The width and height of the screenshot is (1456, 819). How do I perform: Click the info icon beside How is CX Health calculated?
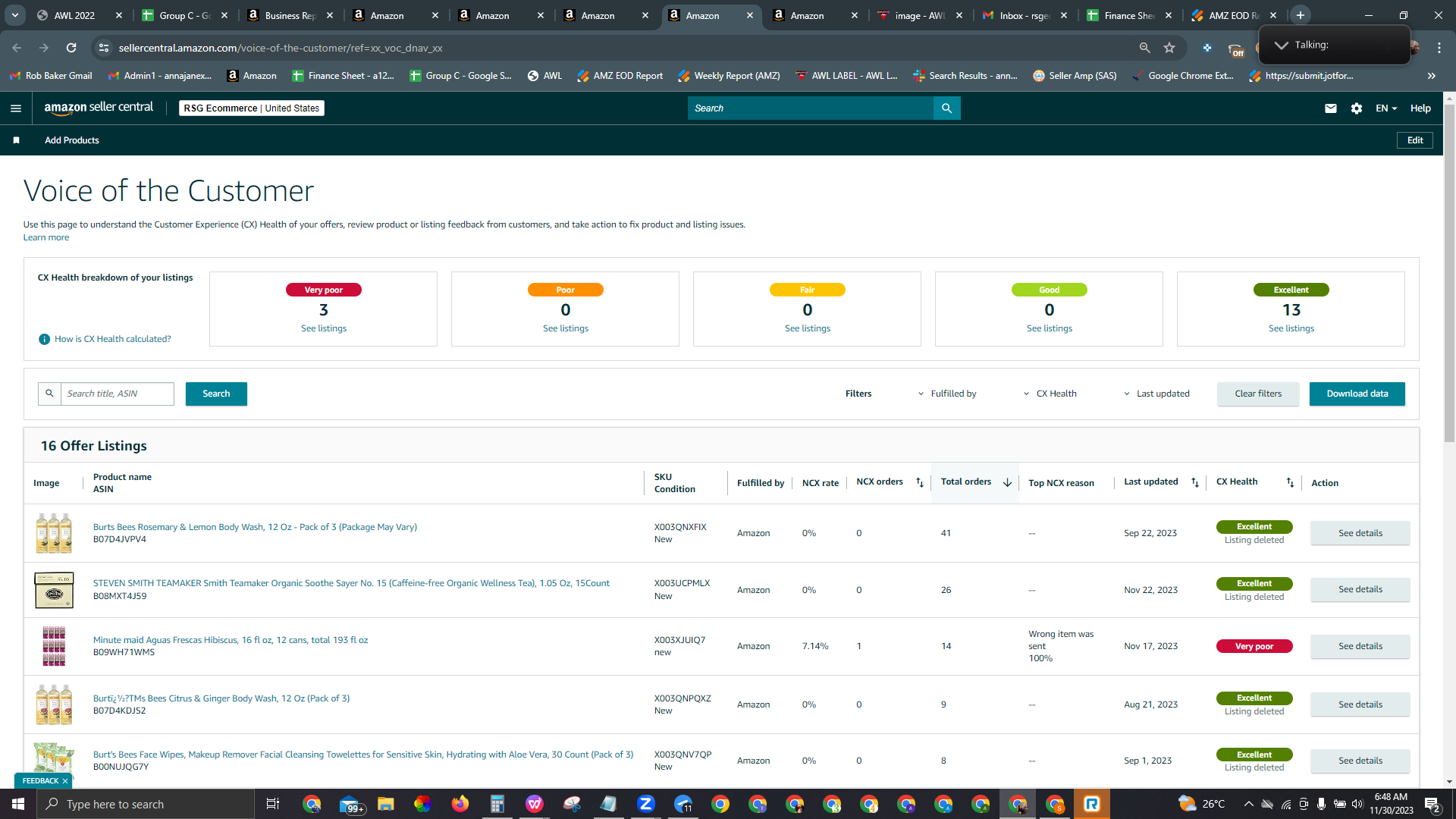[44, 339]
